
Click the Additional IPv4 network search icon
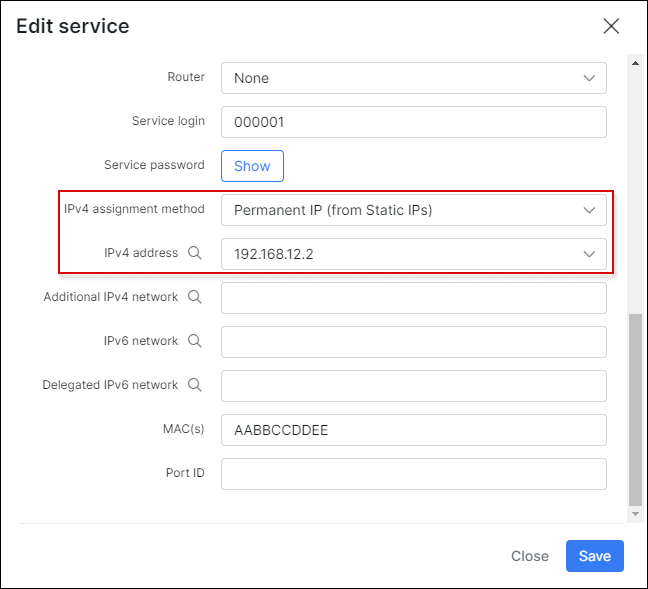tap(195, 297)
